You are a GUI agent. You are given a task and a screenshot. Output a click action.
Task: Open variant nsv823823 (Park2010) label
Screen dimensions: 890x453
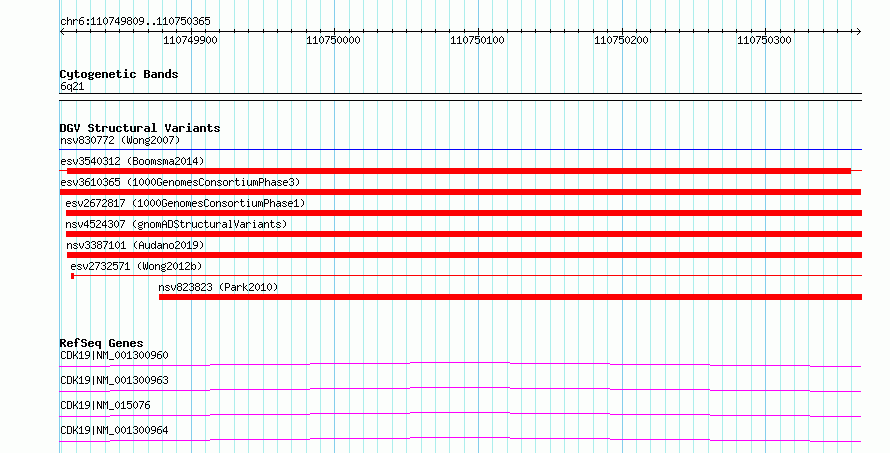click(x=219, y=287)
